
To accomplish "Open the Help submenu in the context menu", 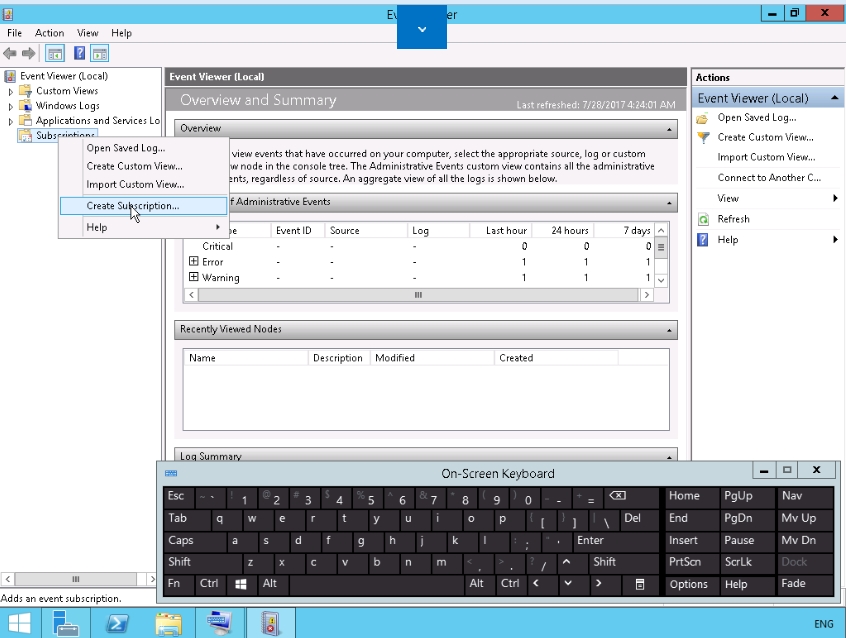I will (144, 227).
